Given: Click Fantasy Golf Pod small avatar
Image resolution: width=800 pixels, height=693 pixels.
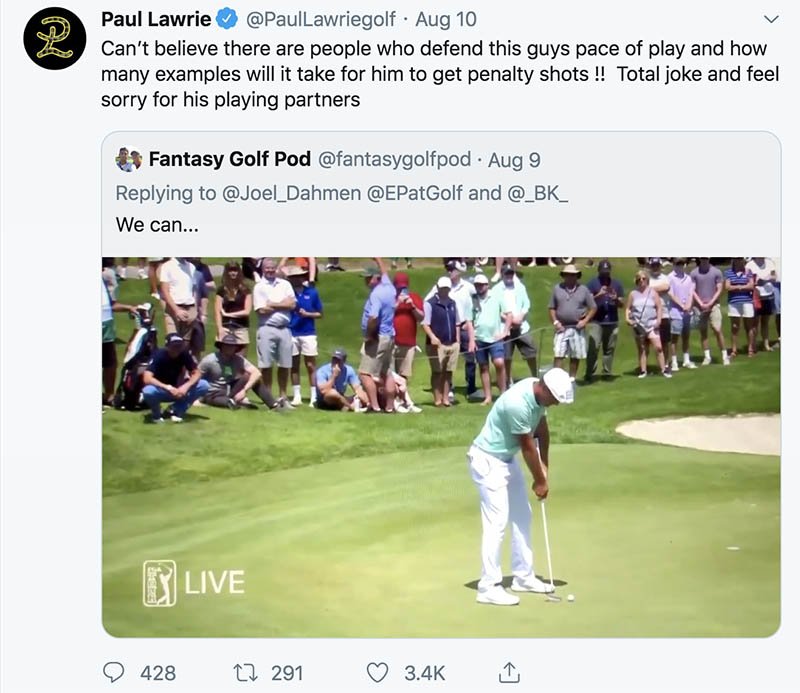Looking at the screenshot, I should pyautogui.click(x=129, y=159).
